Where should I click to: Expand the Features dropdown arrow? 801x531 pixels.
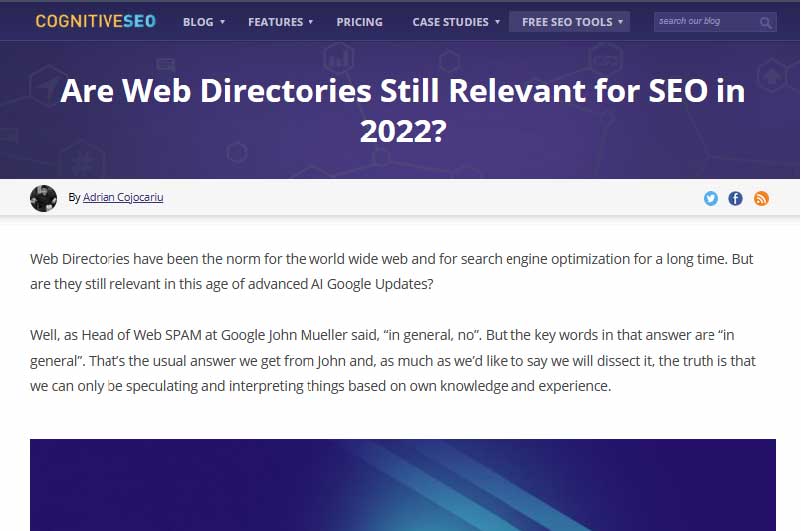coord(311,22)
